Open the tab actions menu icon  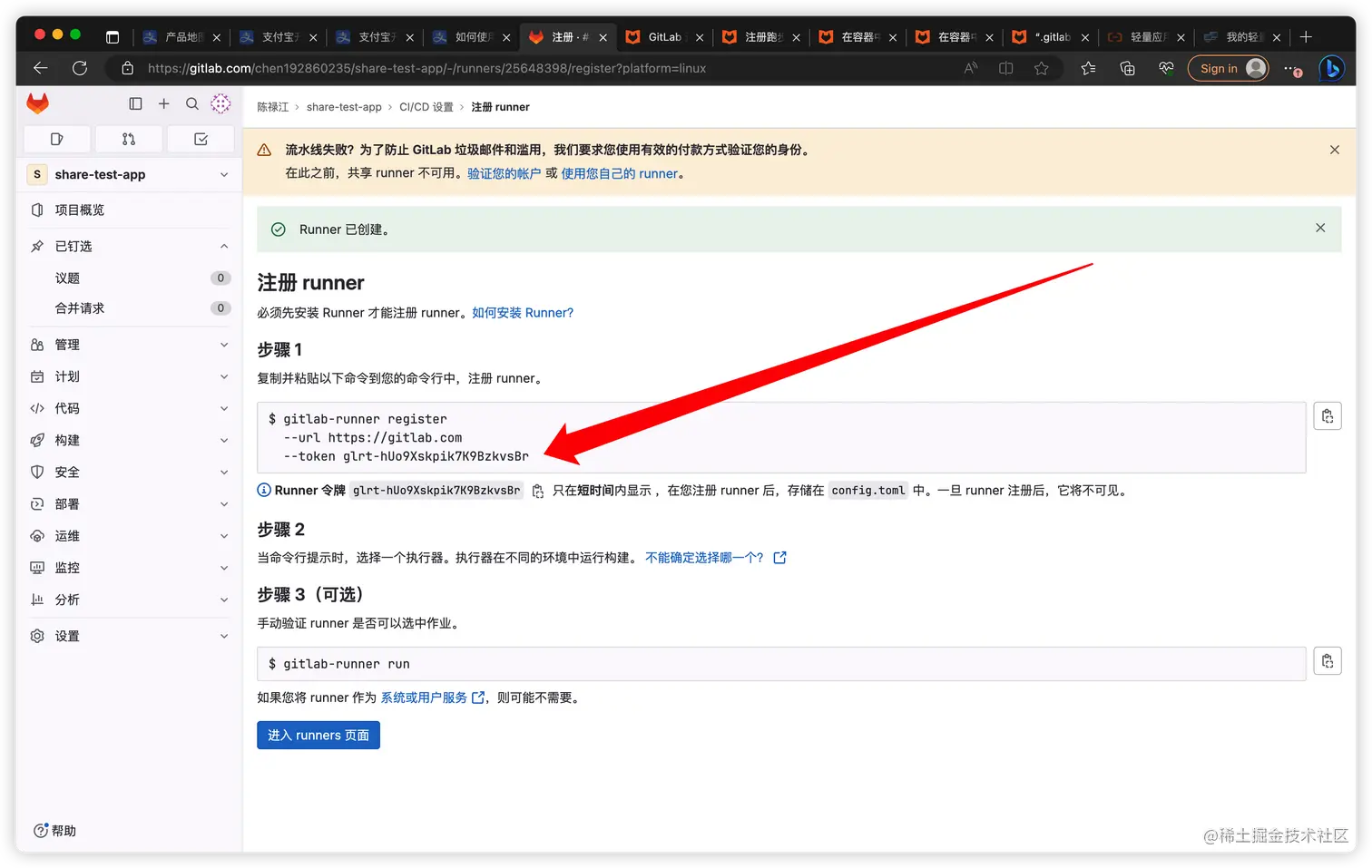(113, 37)
